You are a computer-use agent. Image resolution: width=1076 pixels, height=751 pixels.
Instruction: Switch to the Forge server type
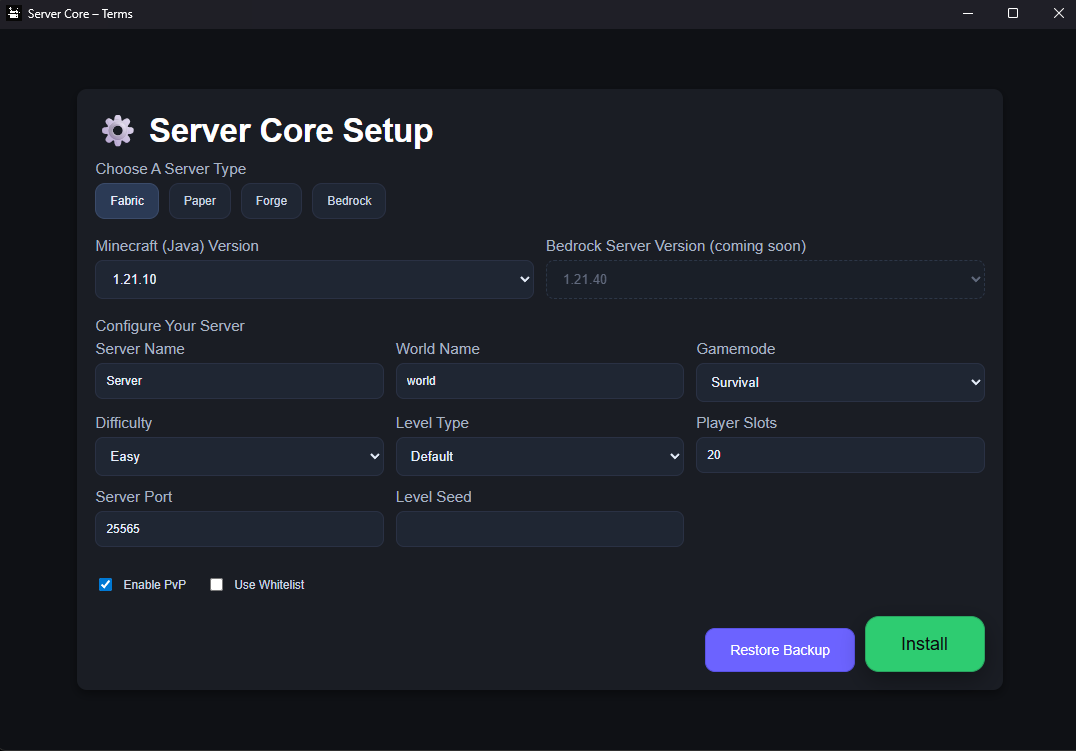271,201
